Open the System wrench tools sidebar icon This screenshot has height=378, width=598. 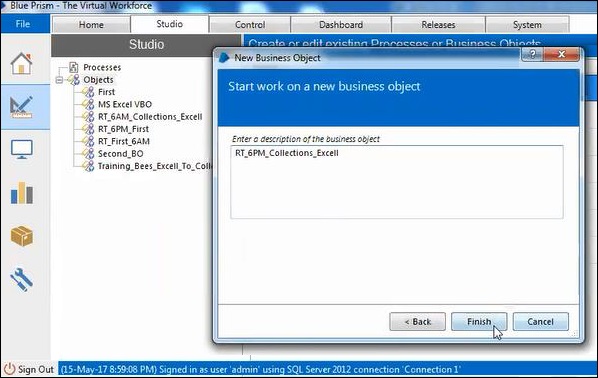point(21,280)
